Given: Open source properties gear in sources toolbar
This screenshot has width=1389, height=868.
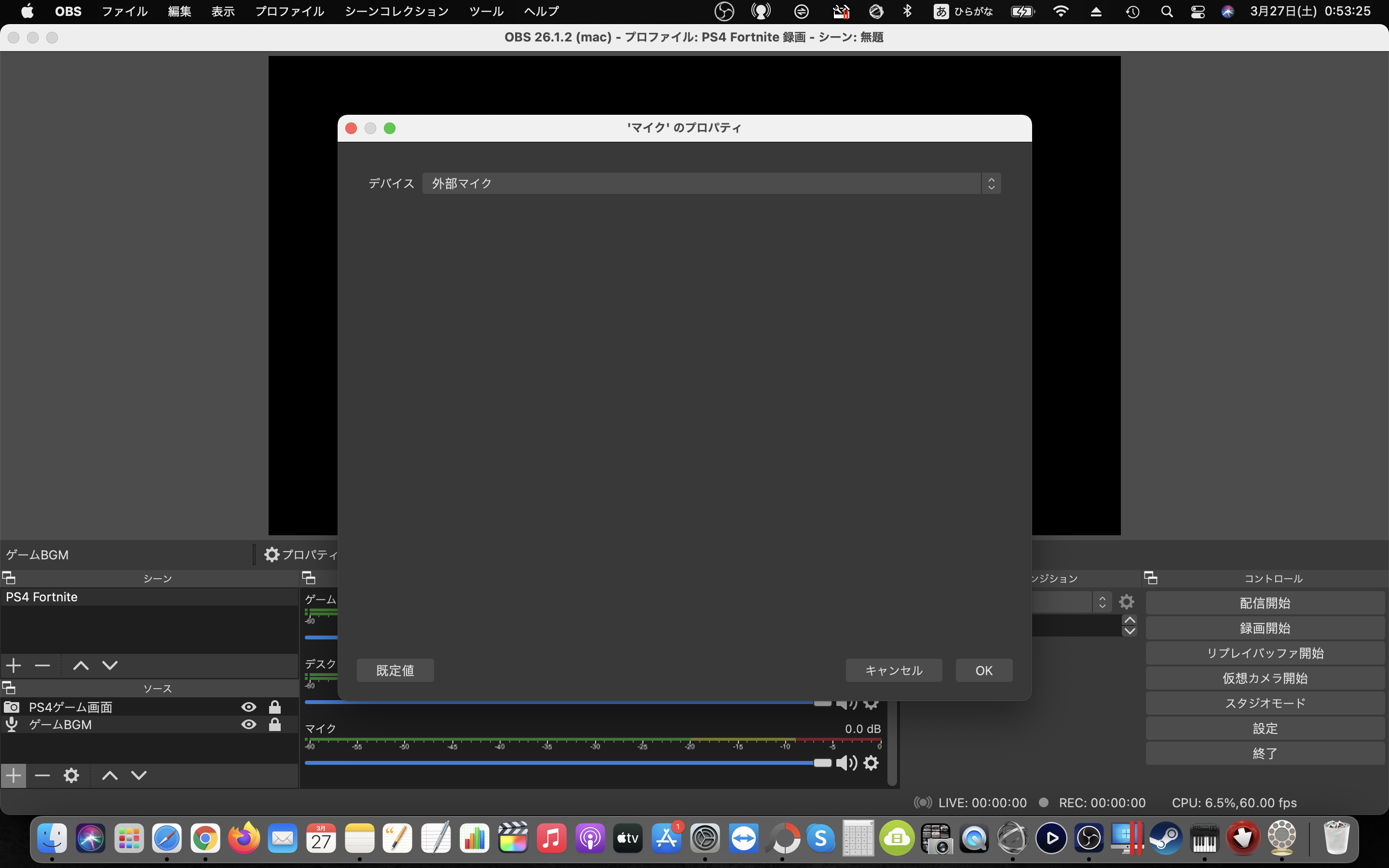Looking at the screenshot, I should (x=71, y=775).
